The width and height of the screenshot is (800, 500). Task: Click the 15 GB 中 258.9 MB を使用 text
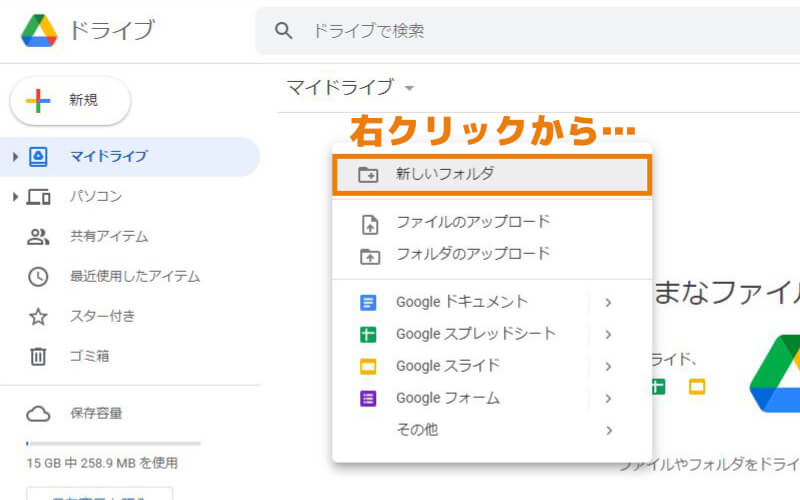102,463
